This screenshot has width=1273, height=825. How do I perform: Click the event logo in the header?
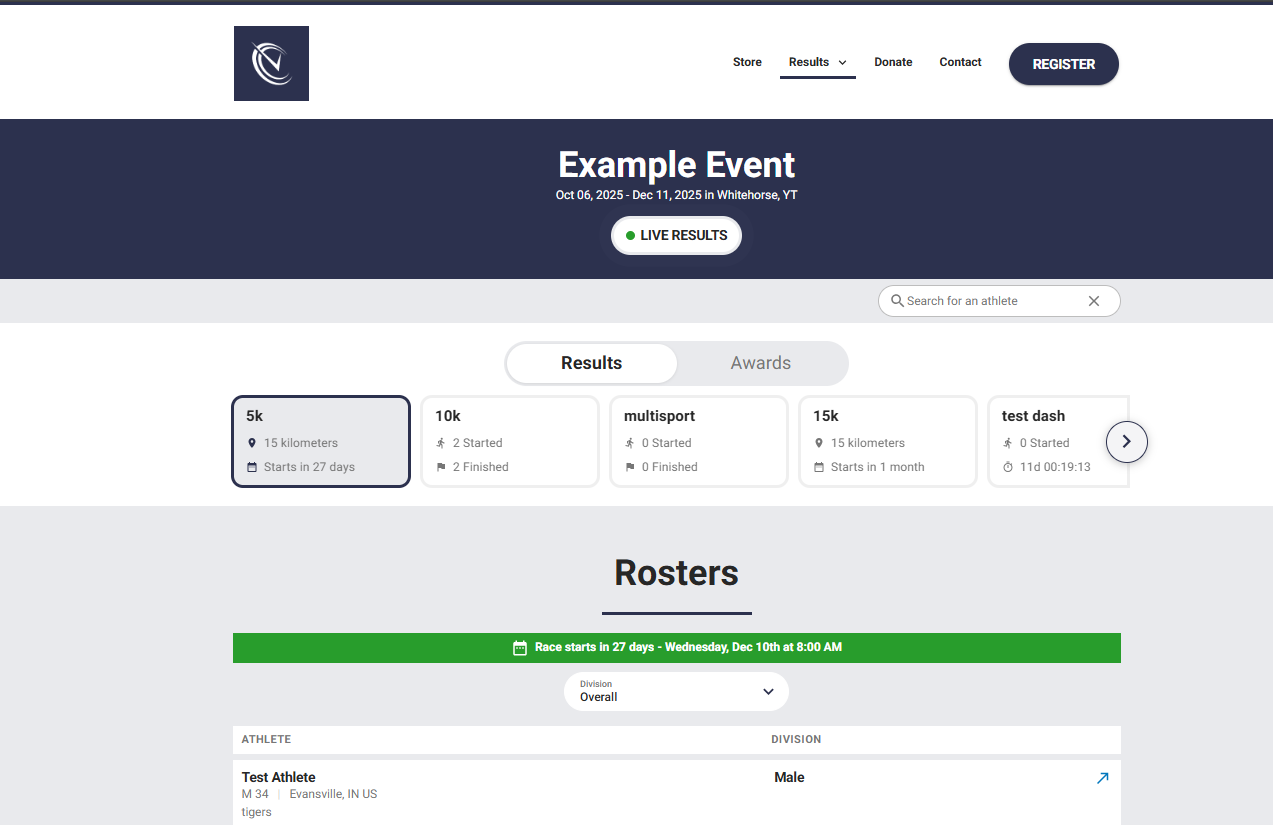(x=271, y=63)
